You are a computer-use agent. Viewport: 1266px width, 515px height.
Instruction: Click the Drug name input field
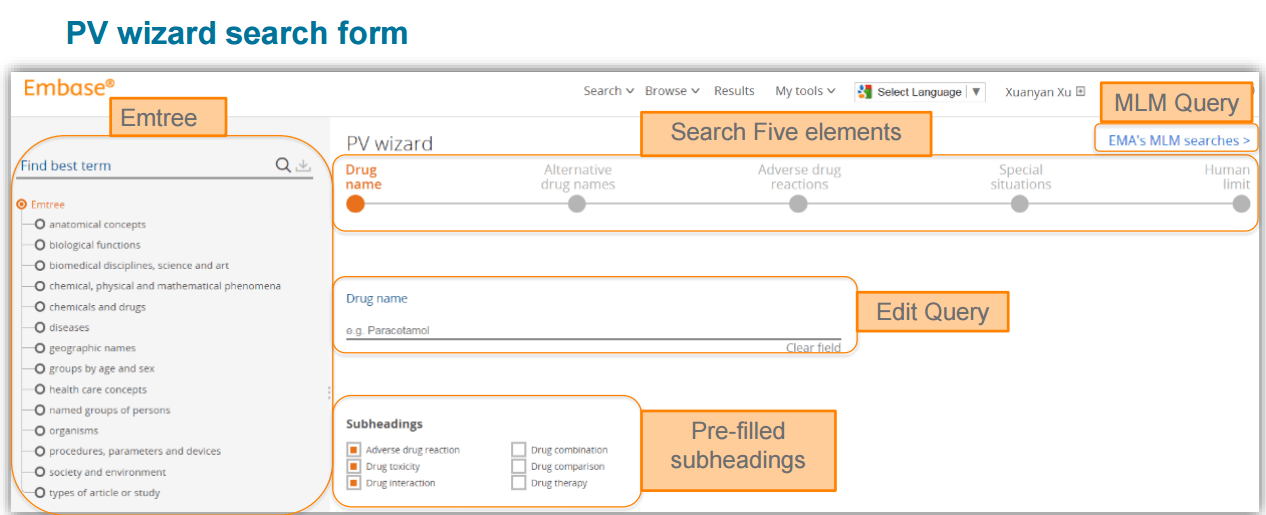[x=592, y=329]
